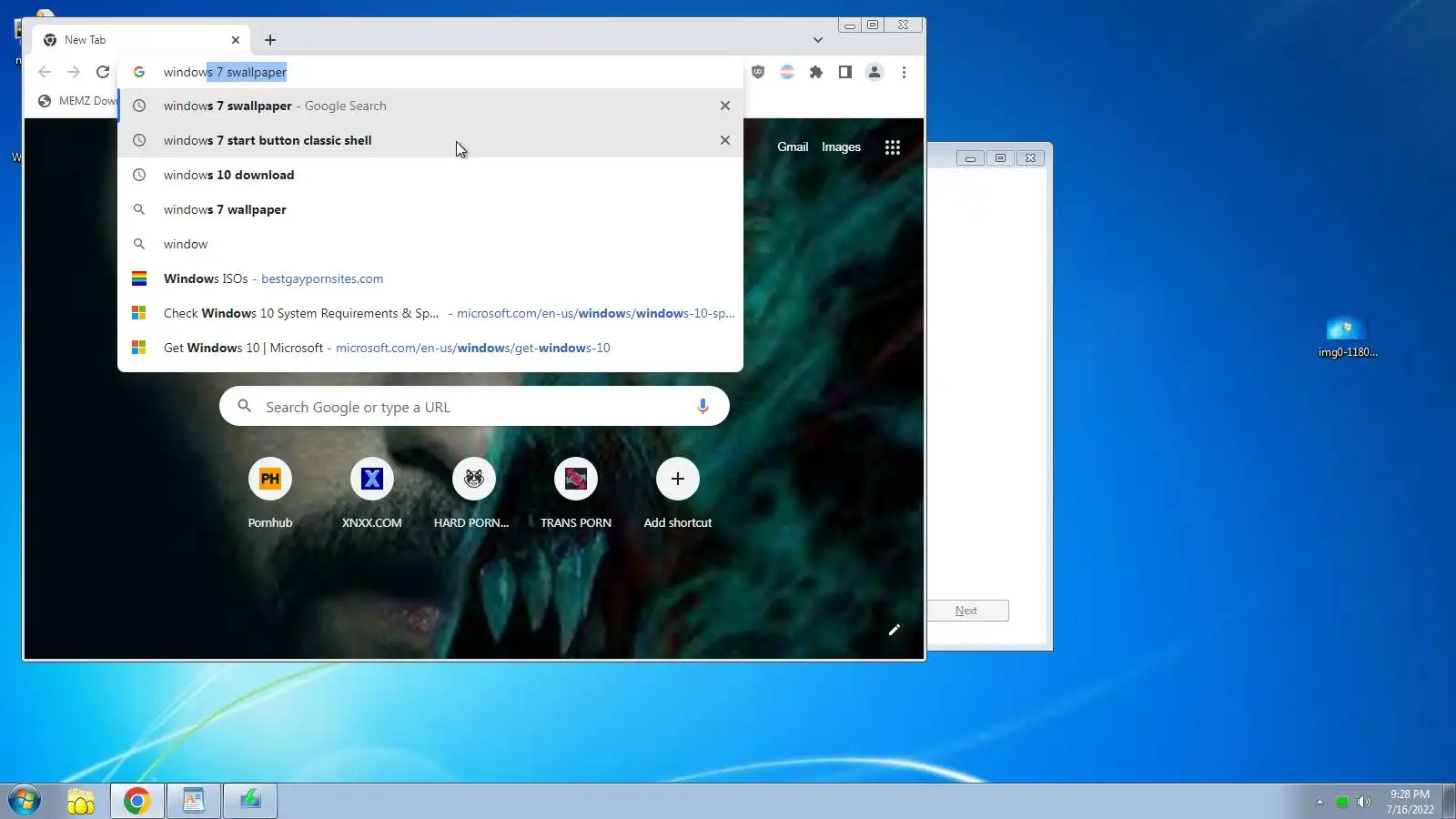Click the striped flag extension icon
The height and width of the screenshot is (819, 1456).
[787, 72]
